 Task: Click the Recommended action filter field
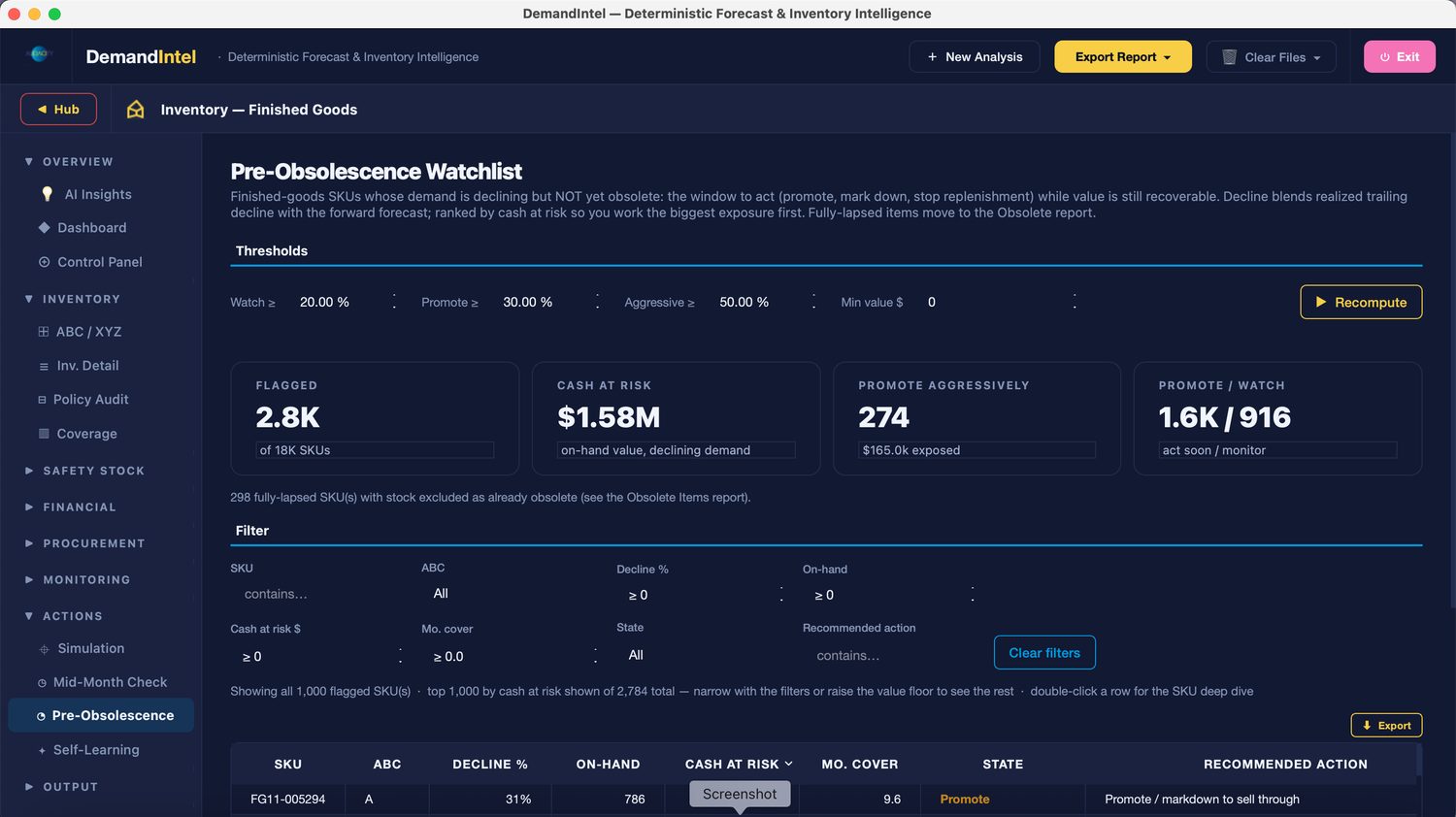(x=891, y=656)
